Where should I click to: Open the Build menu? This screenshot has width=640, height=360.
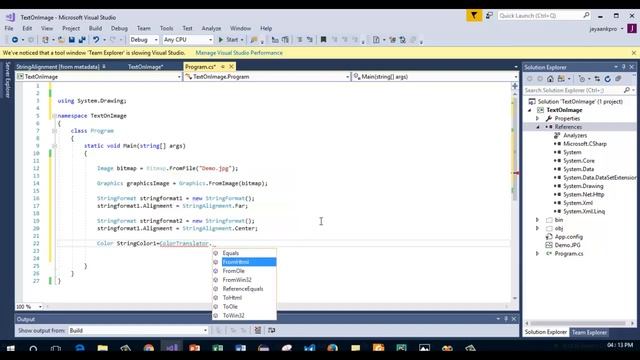(95, 28)
